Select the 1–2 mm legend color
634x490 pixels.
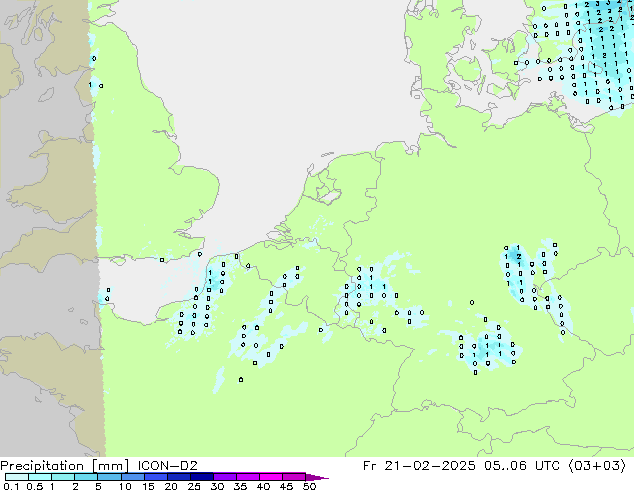tap(63, 477)
